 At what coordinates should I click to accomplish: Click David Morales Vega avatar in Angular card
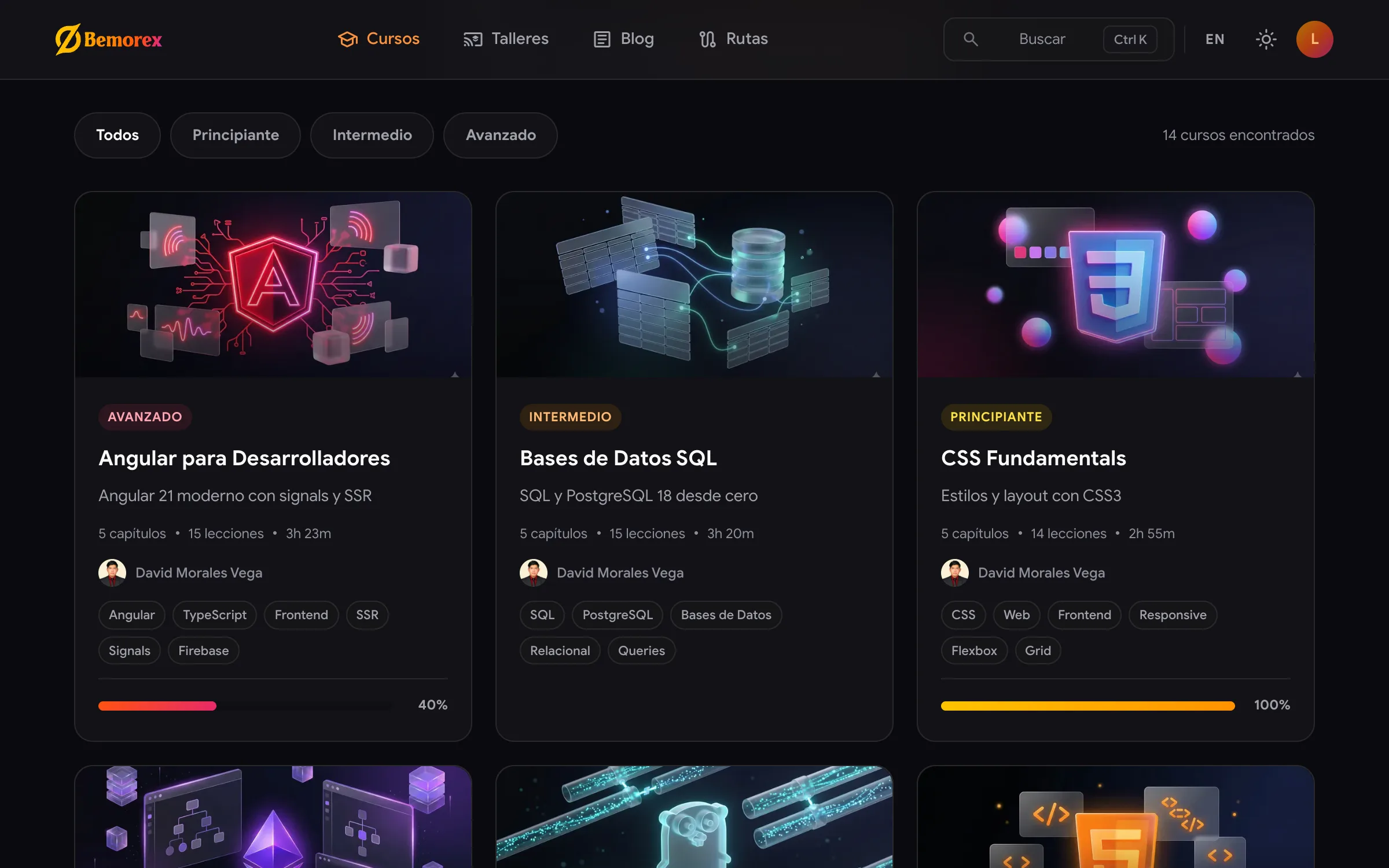point(112,572)
